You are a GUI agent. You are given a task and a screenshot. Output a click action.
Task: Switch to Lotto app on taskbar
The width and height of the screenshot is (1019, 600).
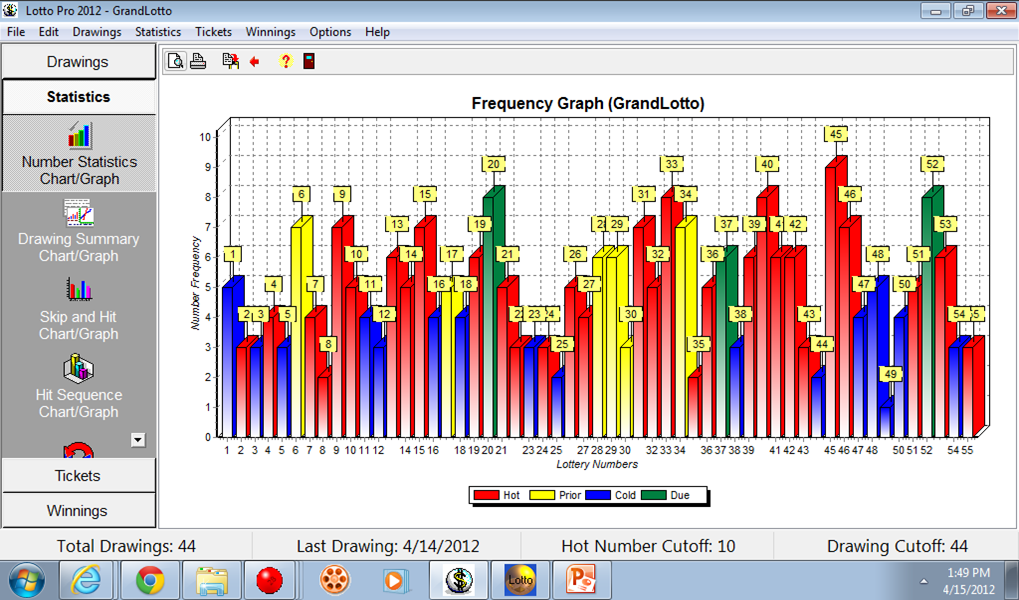click(x=521, y=580)
